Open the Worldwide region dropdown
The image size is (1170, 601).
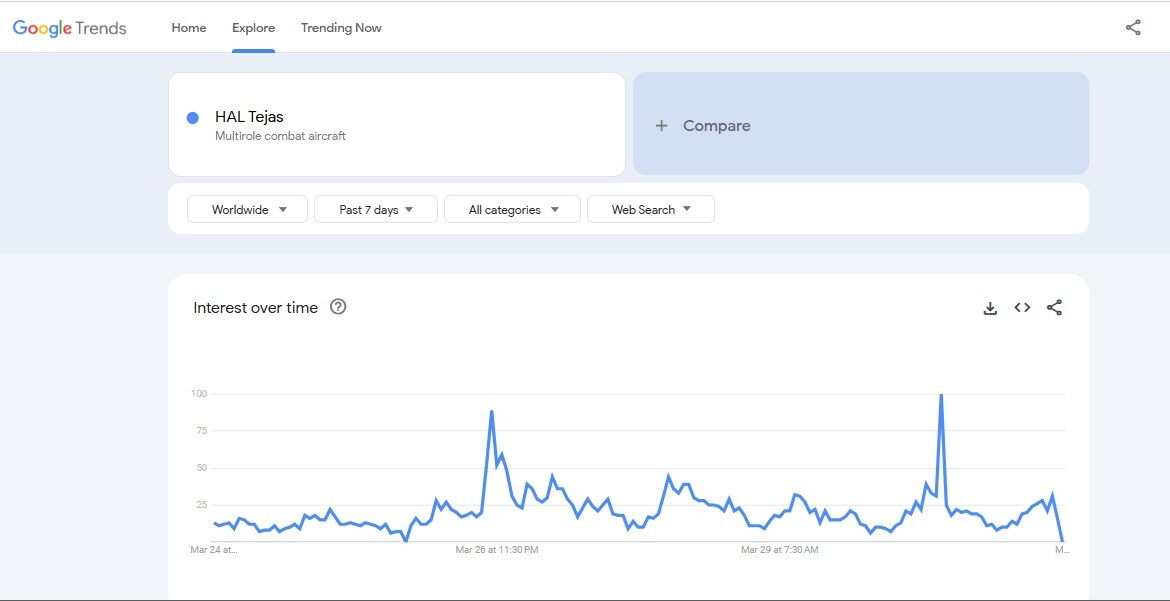tap(248, 210)
